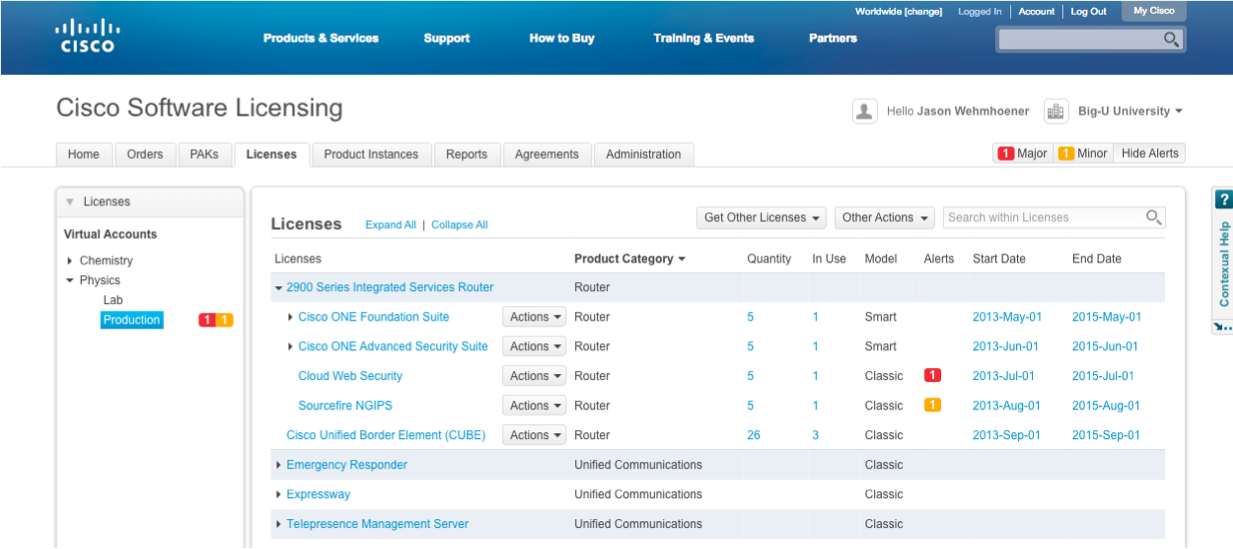This screenshot has height=549, width=1233.
Task: Switch to the Agreements tab
Action: pyautogui.click(x=547, y=154)
